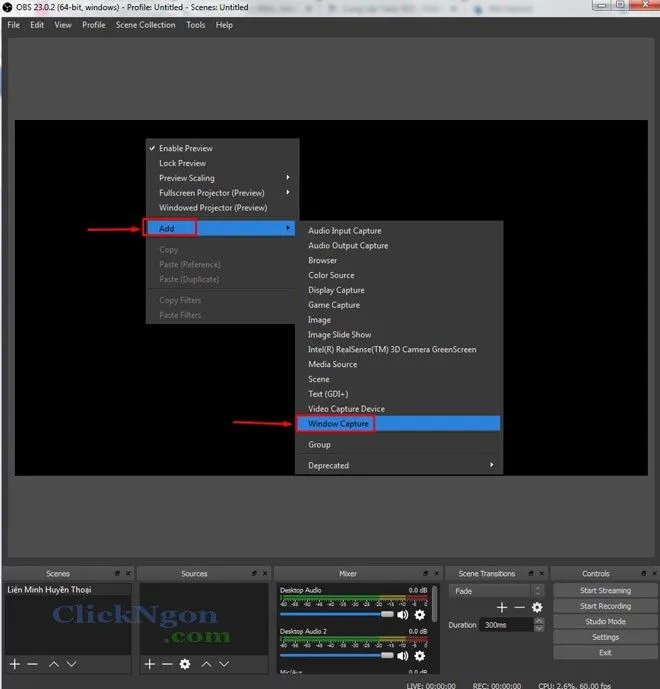The image size is (660, 689).
Task: Move scene down with arrow icon
Action: [x=72, y=664]
